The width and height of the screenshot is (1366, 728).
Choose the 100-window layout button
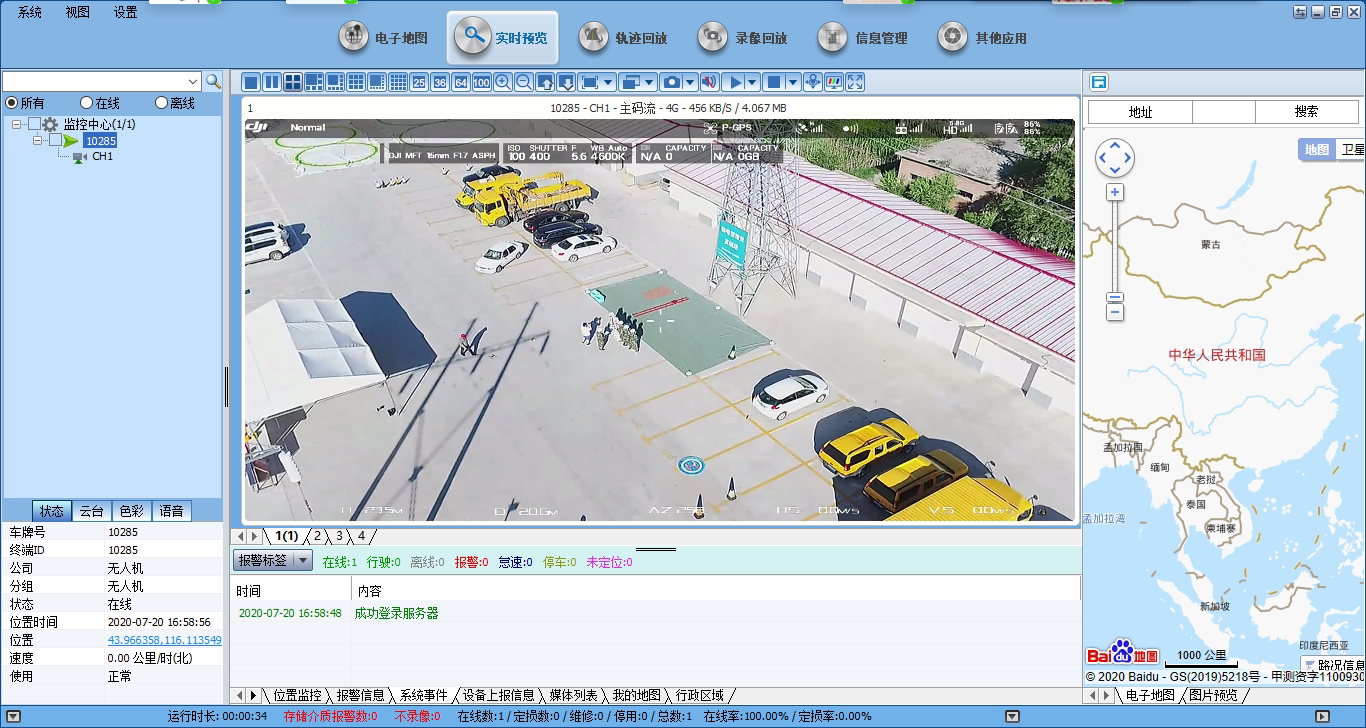click(x=481, y=82)
